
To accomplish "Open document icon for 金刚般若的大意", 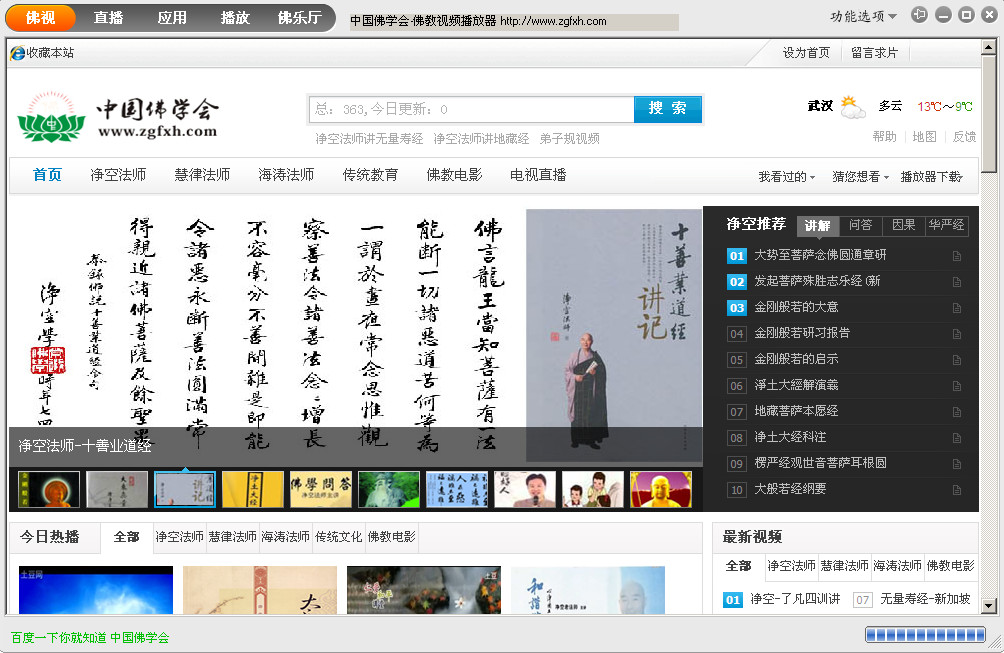I will (957, 308).
